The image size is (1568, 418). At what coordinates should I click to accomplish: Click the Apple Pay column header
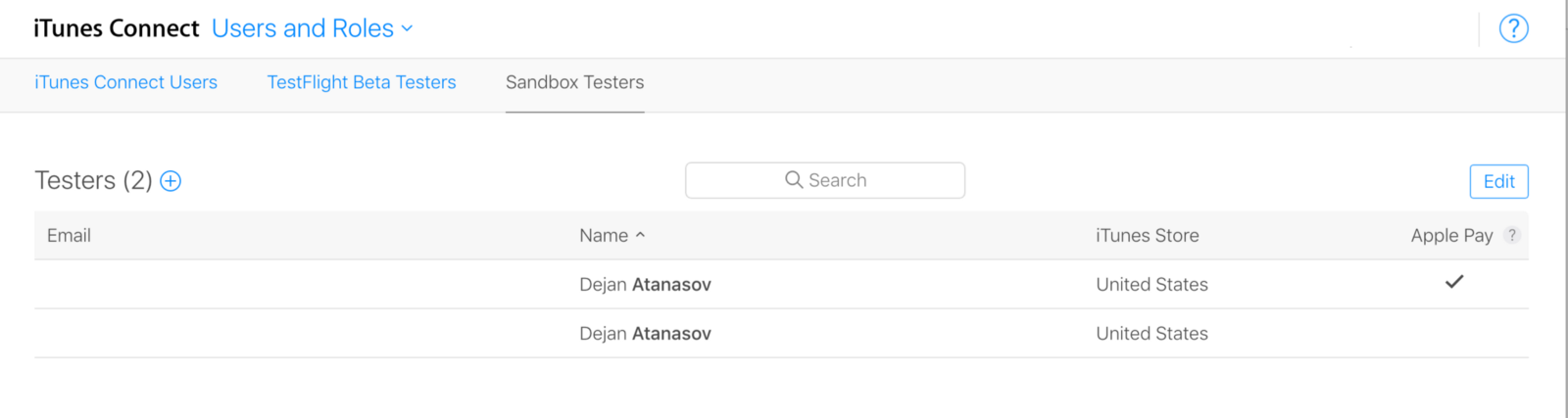[1450, 236]
